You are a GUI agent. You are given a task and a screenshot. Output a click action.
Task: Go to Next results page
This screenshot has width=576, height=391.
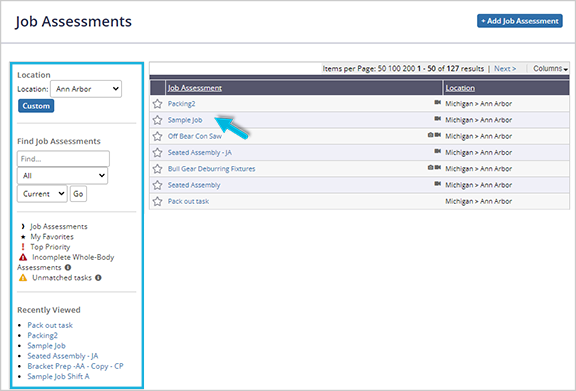(505, 69)
